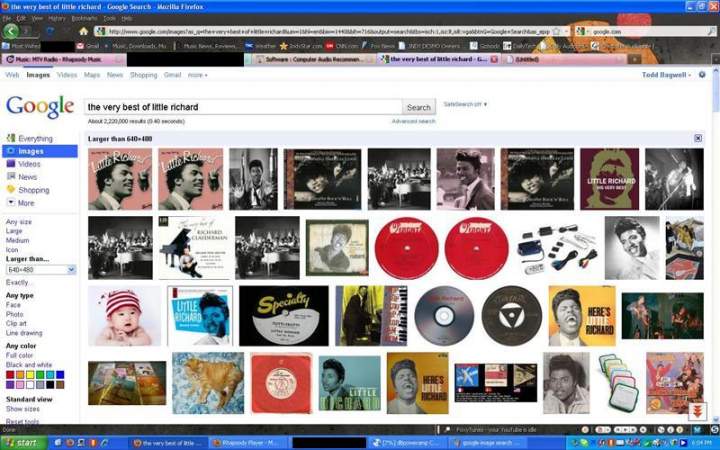Screen dimensions: 720x450
Task: Click Maps in Google top bar
Action: [92, 74]
